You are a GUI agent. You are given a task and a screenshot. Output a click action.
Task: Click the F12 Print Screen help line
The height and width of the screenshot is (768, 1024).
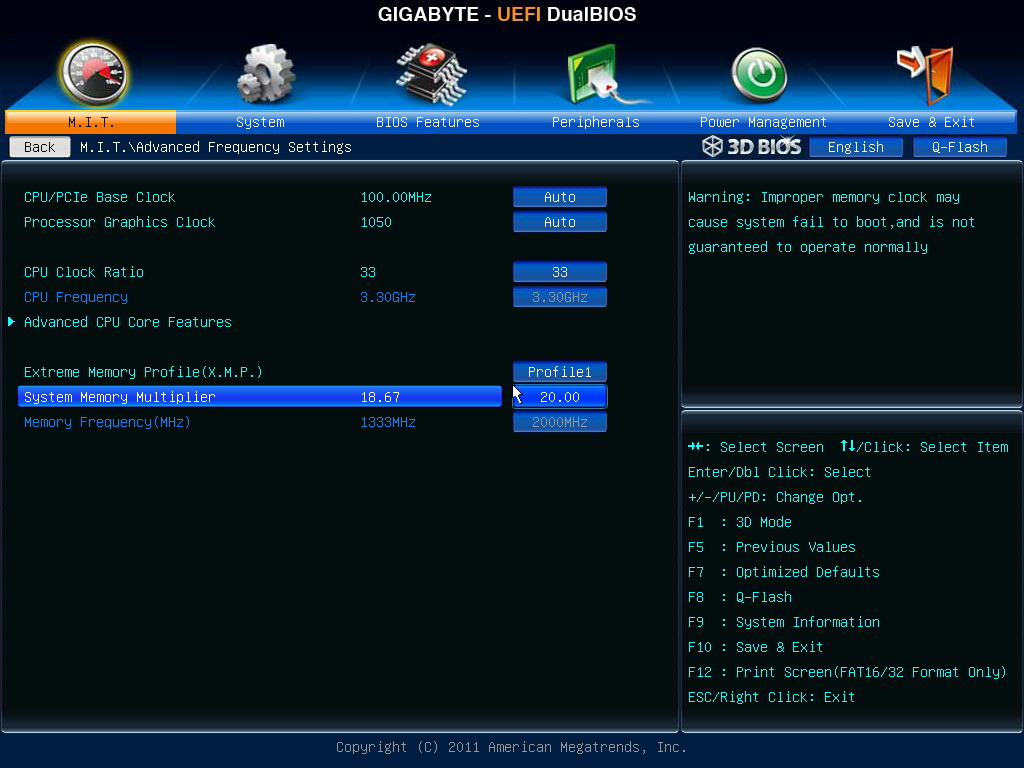(x=847, y=672)
